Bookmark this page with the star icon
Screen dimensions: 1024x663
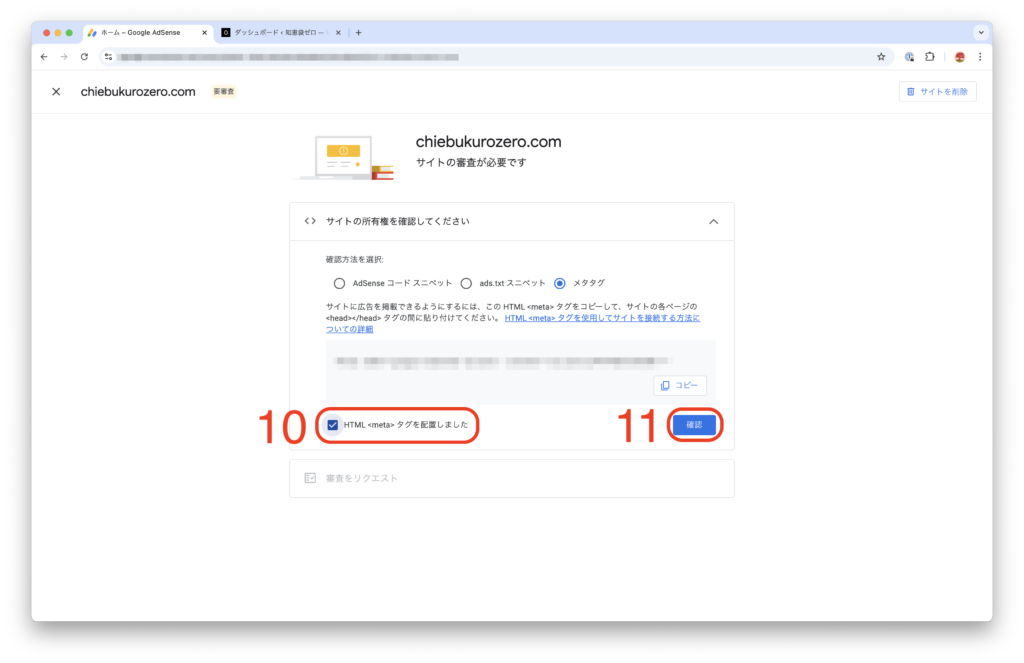coord(881,57)
